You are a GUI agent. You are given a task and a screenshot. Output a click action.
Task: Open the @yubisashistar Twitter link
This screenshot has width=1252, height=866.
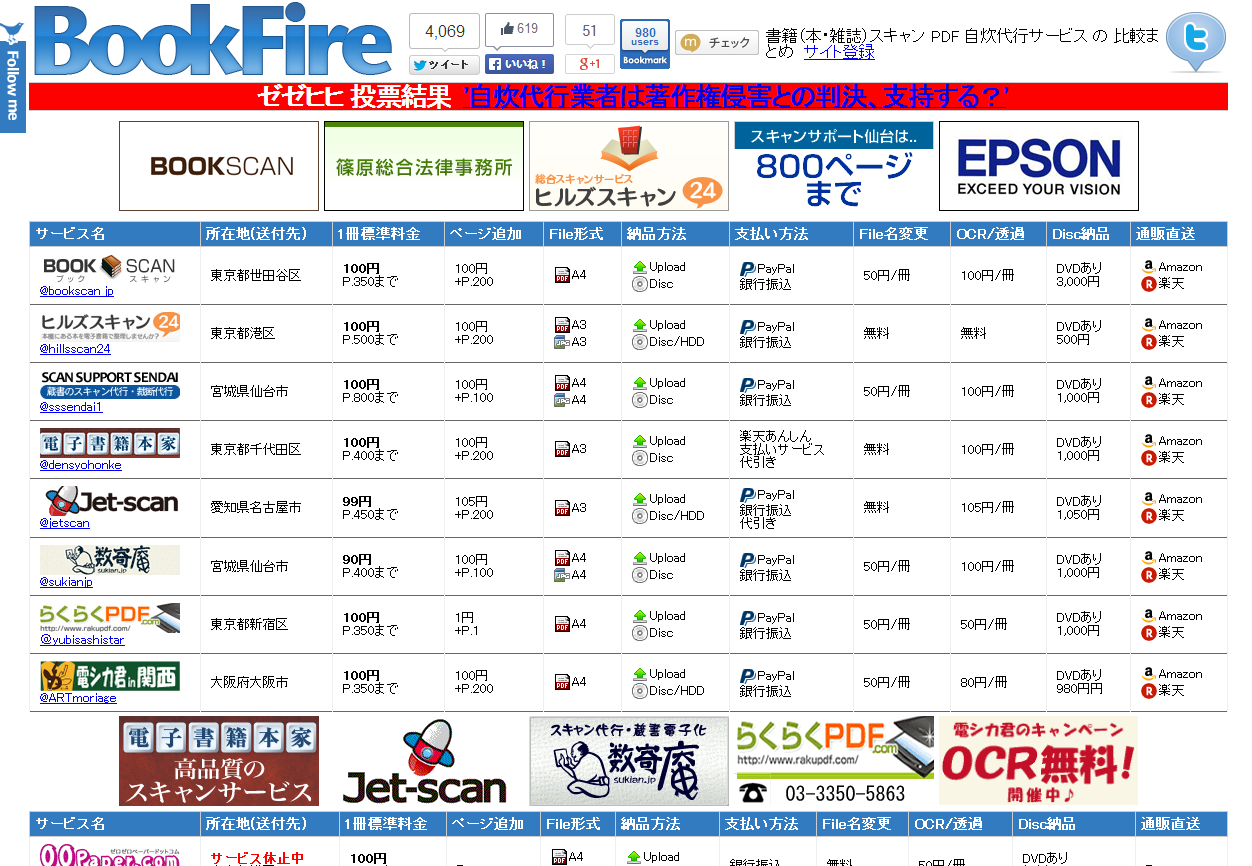coord(82,640)
